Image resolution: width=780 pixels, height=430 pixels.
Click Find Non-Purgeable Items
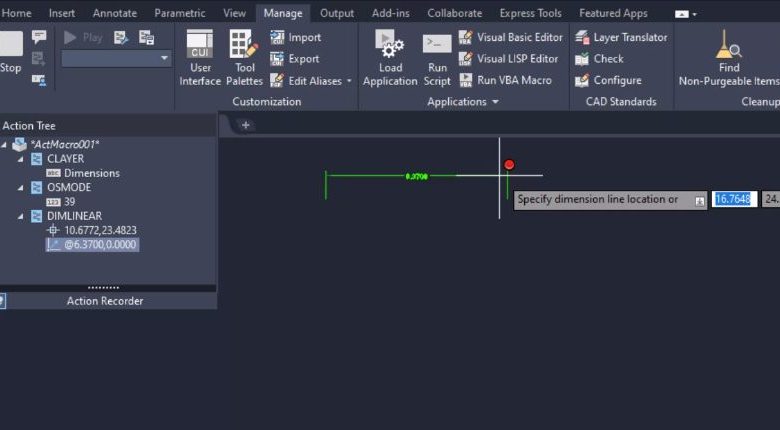coord(729,58)
